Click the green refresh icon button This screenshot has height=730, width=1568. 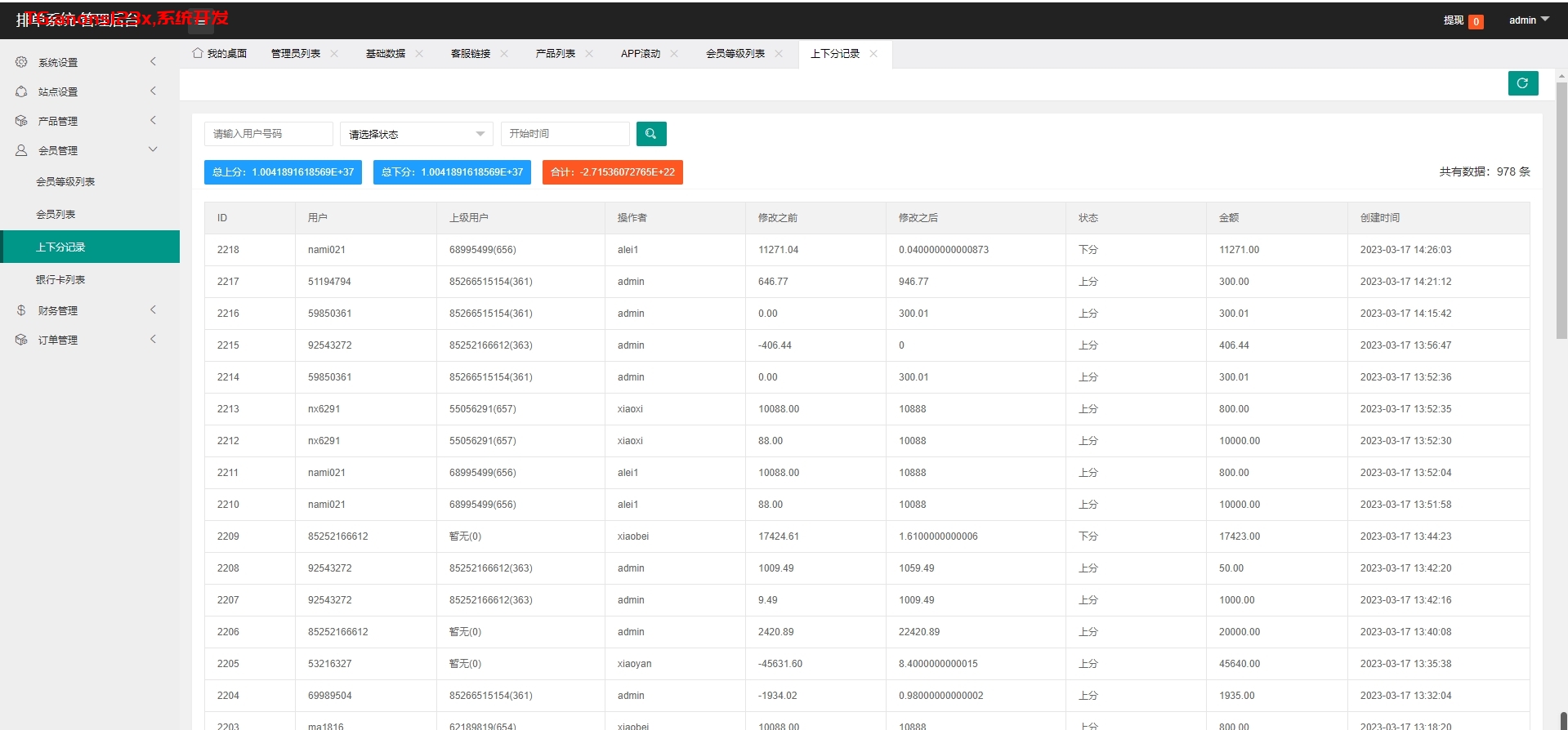1522,83
